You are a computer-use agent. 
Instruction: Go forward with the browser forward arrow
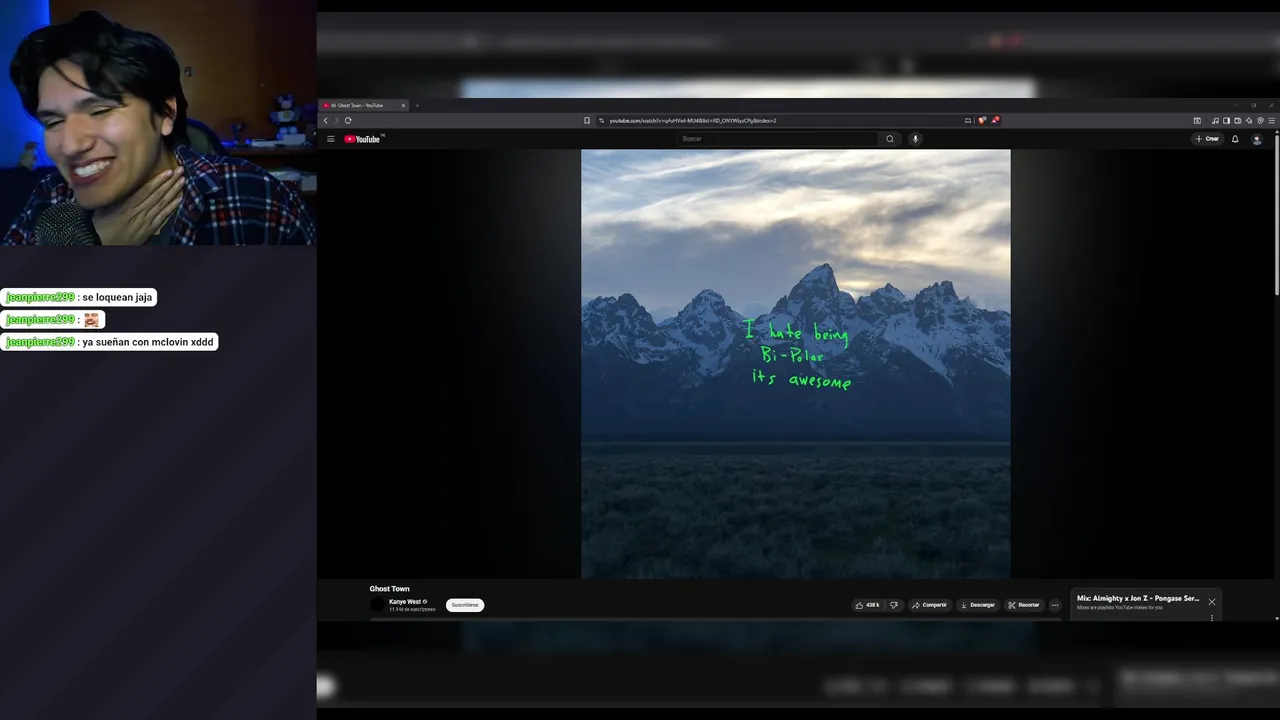337,120
